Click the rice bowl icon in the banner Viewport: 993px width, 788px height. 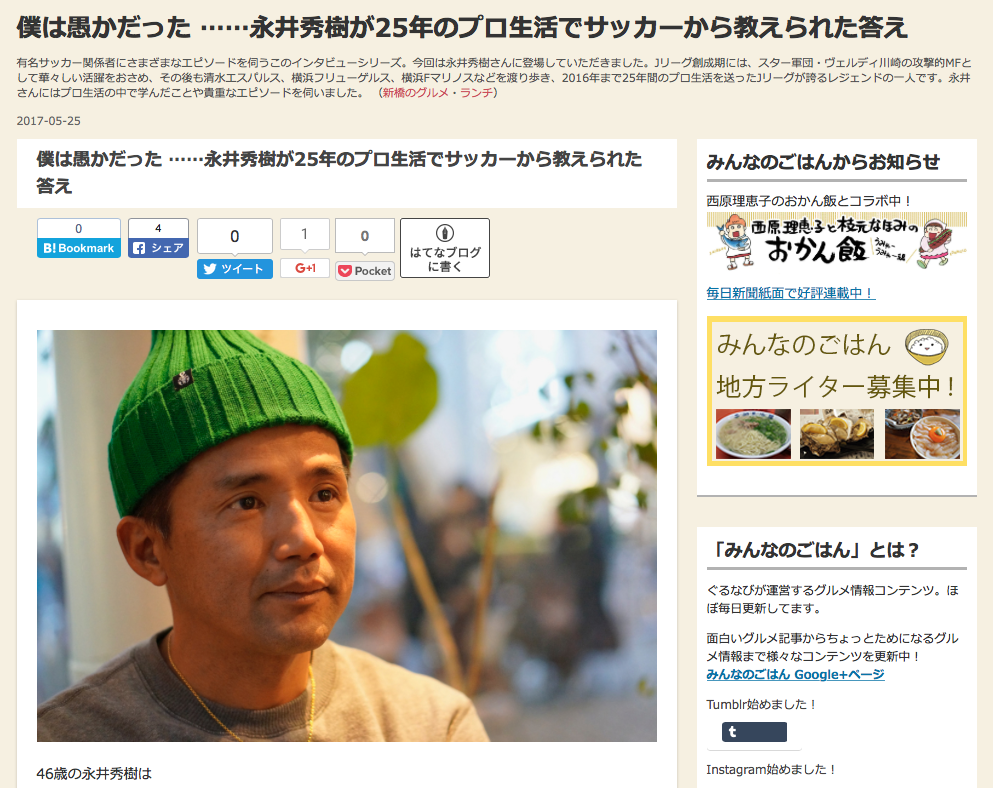[x=926, y=346]
